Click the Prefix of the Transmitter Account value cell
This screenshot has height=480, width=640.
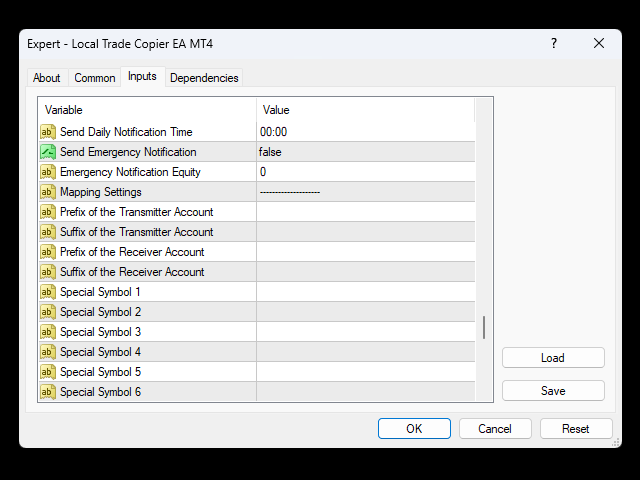tap(366, 212)
